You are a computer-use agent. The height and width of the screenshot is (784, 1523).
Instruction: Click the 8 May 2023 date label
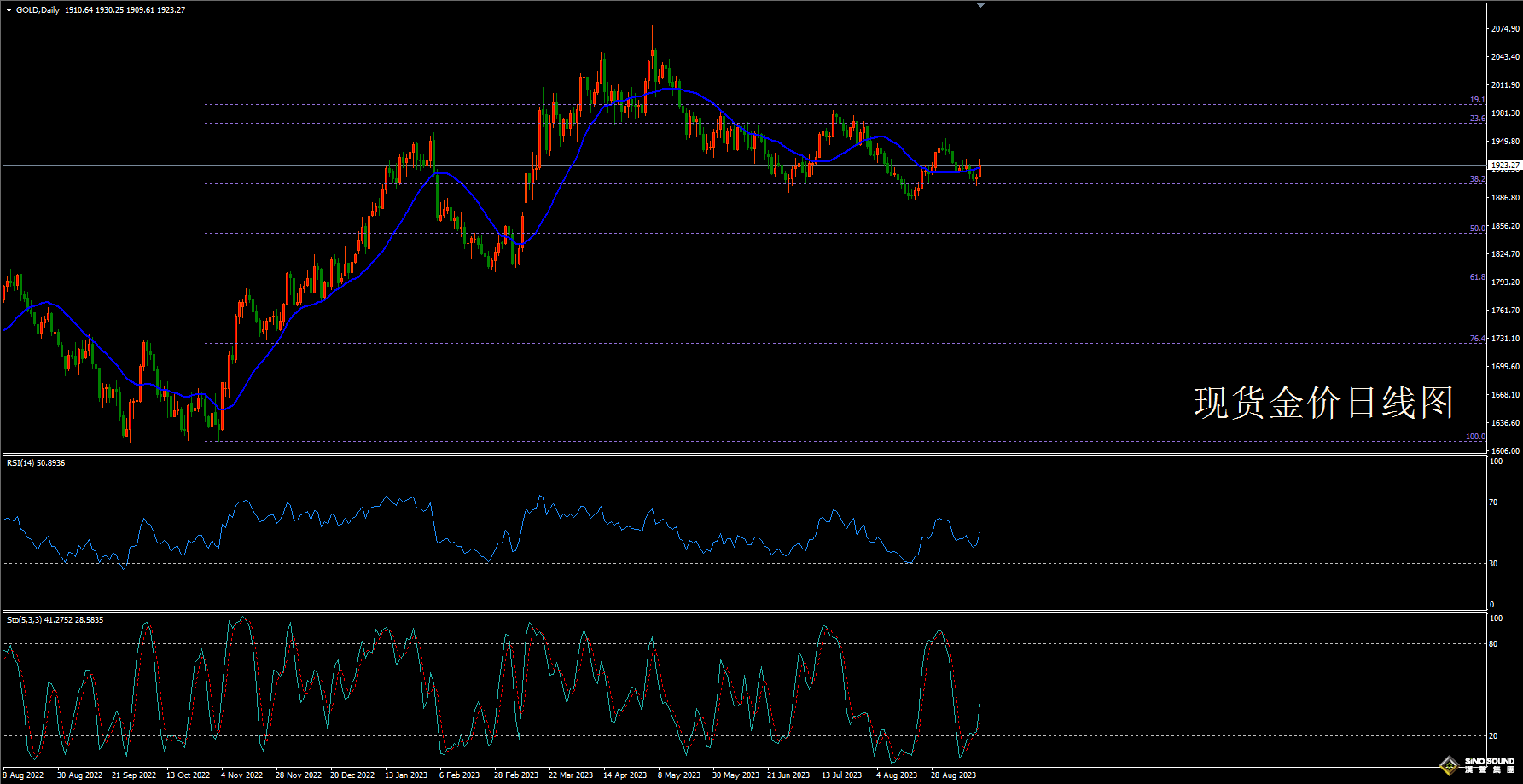[x=679, y=775]
